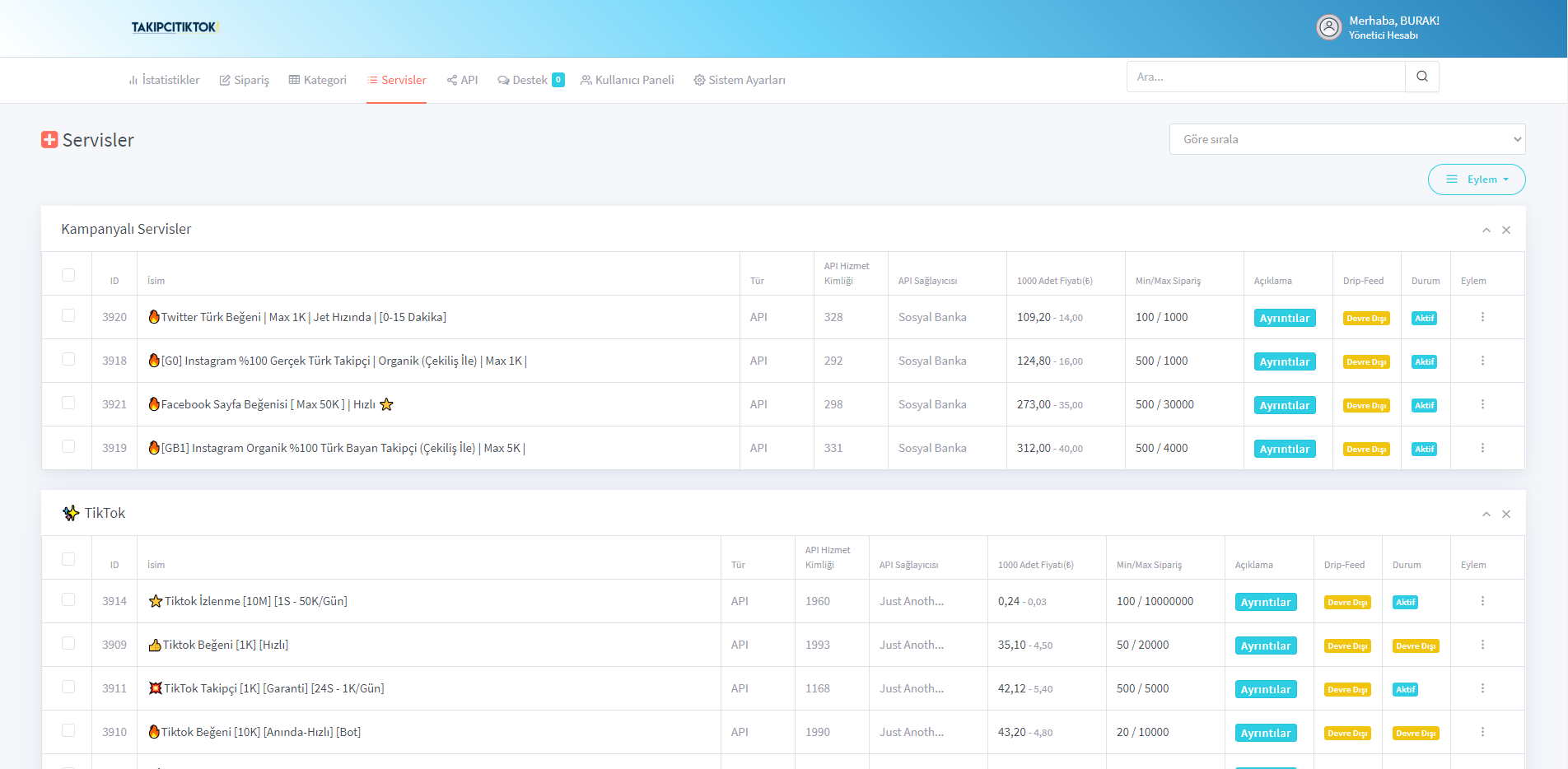The image size is (1568, 769).
Task: Tick the checkbox for service 3914
Action: coord(68,599)
